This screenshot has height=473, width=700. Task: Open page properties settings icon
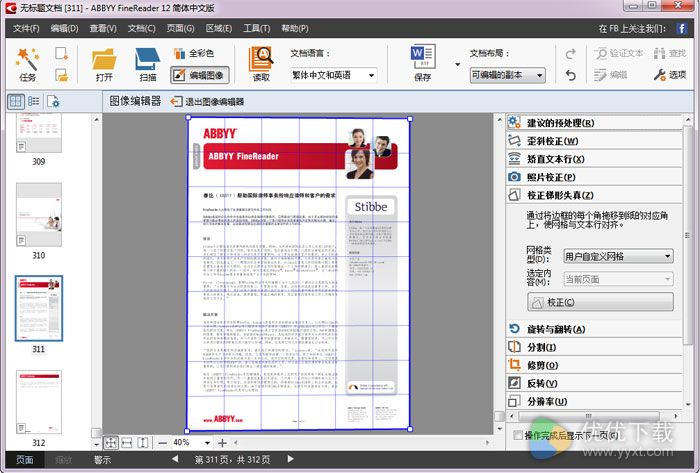(53, 102)
